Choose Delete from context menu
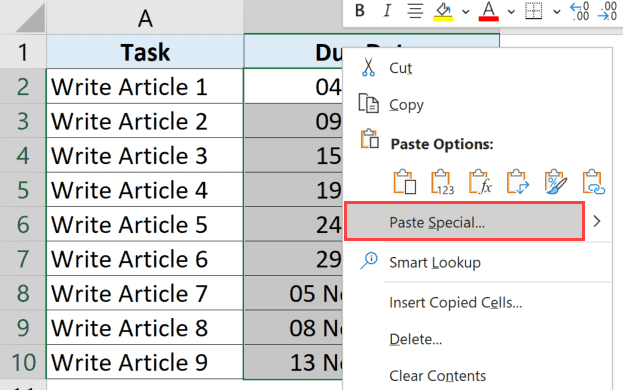This screenshot has height=390, width=623. (x=477, y=339)
